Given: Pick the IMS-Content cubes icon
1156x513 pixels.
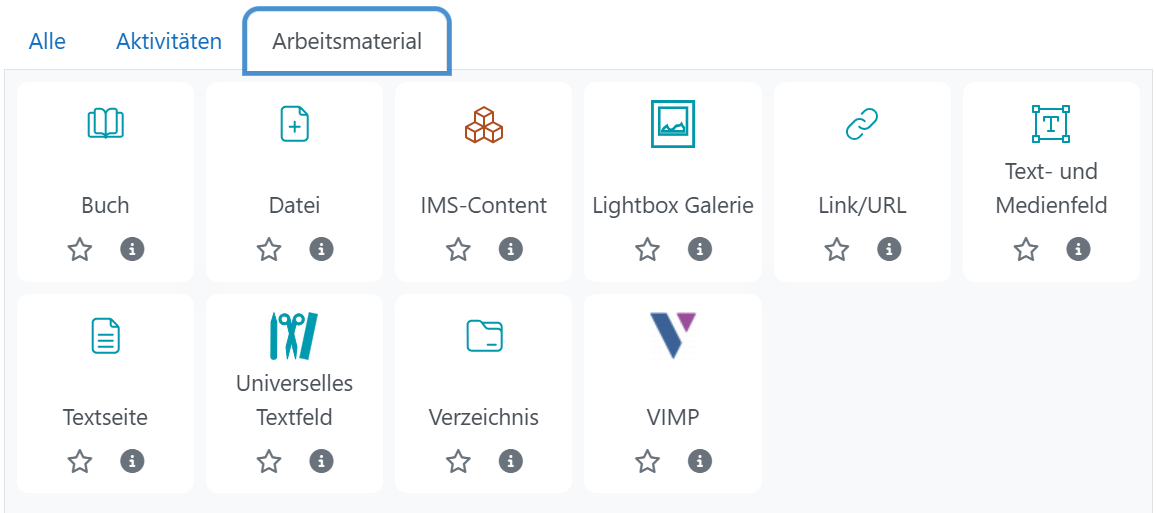Looking at the screenshot, I should 483,124.
